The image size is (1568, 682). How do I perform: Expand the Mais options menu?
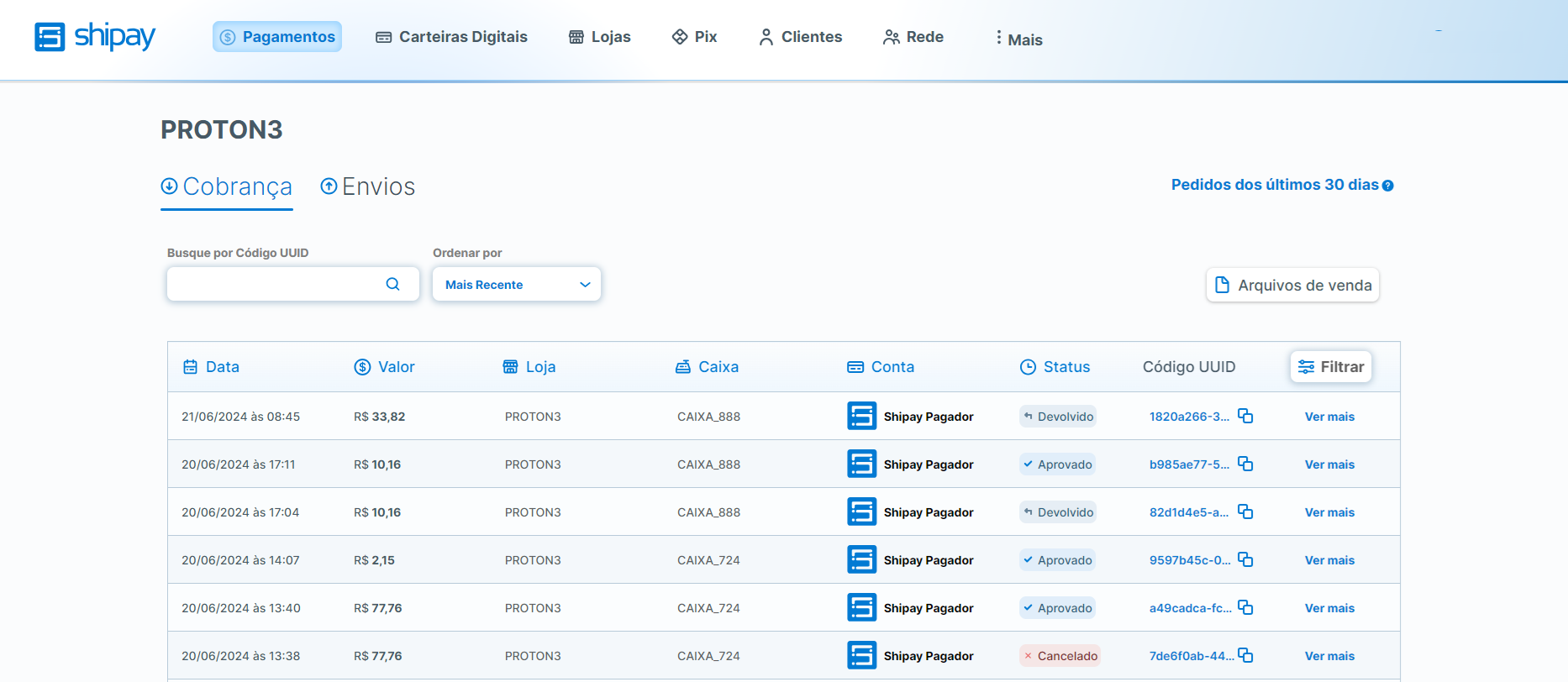coord(1018,39)
